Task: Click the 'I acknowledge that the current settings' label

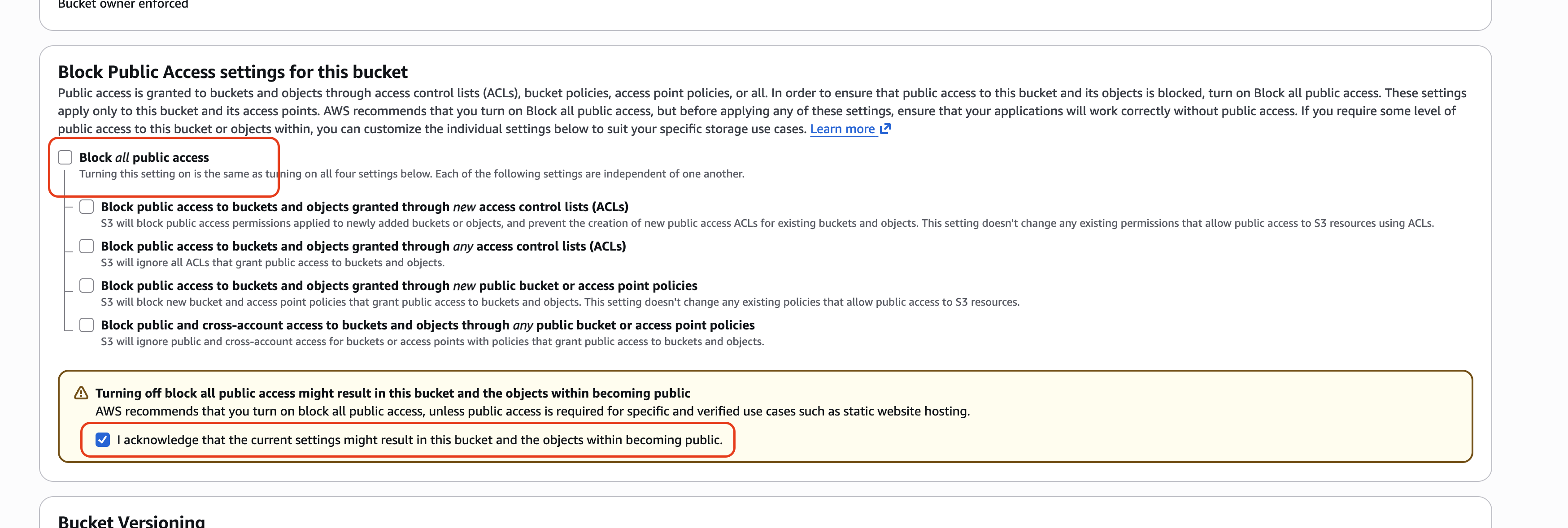Action: [420, 440]
